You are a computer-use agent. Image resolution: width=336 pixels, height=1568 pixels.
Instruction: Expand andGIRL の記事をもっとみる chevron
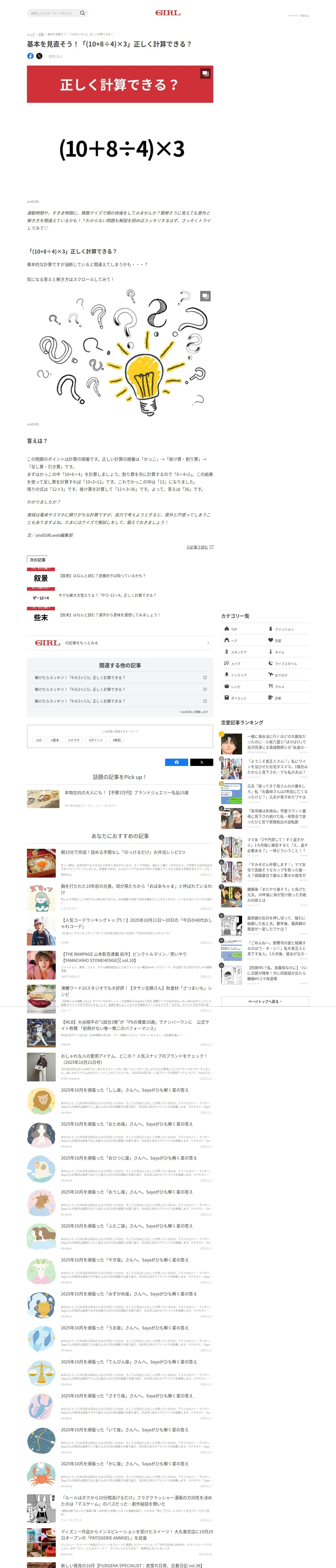[x=208, y=643]
